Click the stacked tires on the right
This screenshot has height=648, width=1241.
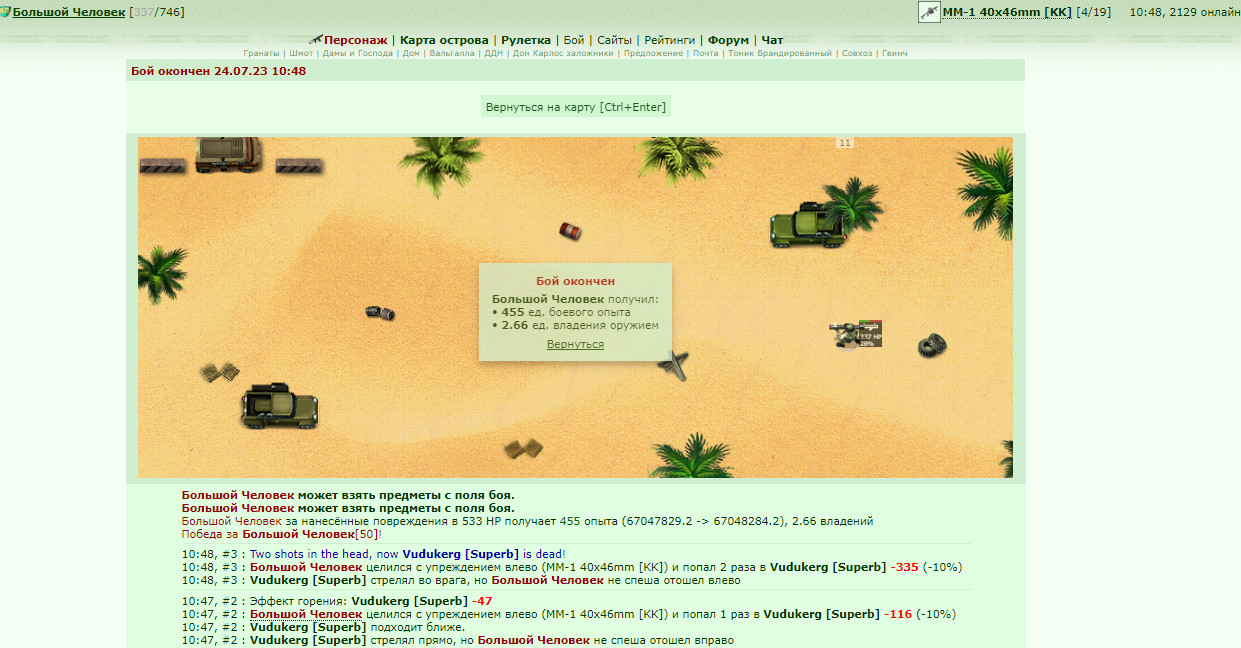tap(932, 345)
